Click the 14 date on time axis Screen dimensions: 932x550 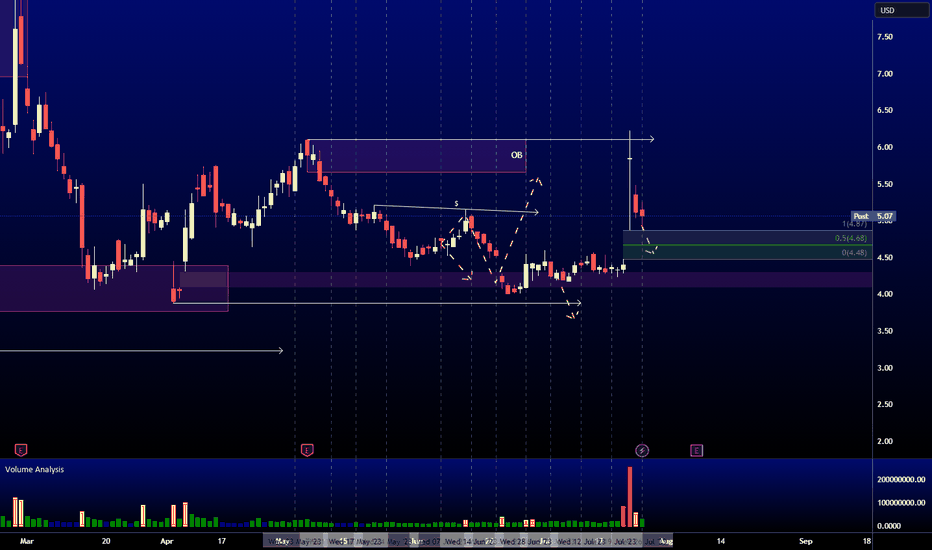coord(720,541)
